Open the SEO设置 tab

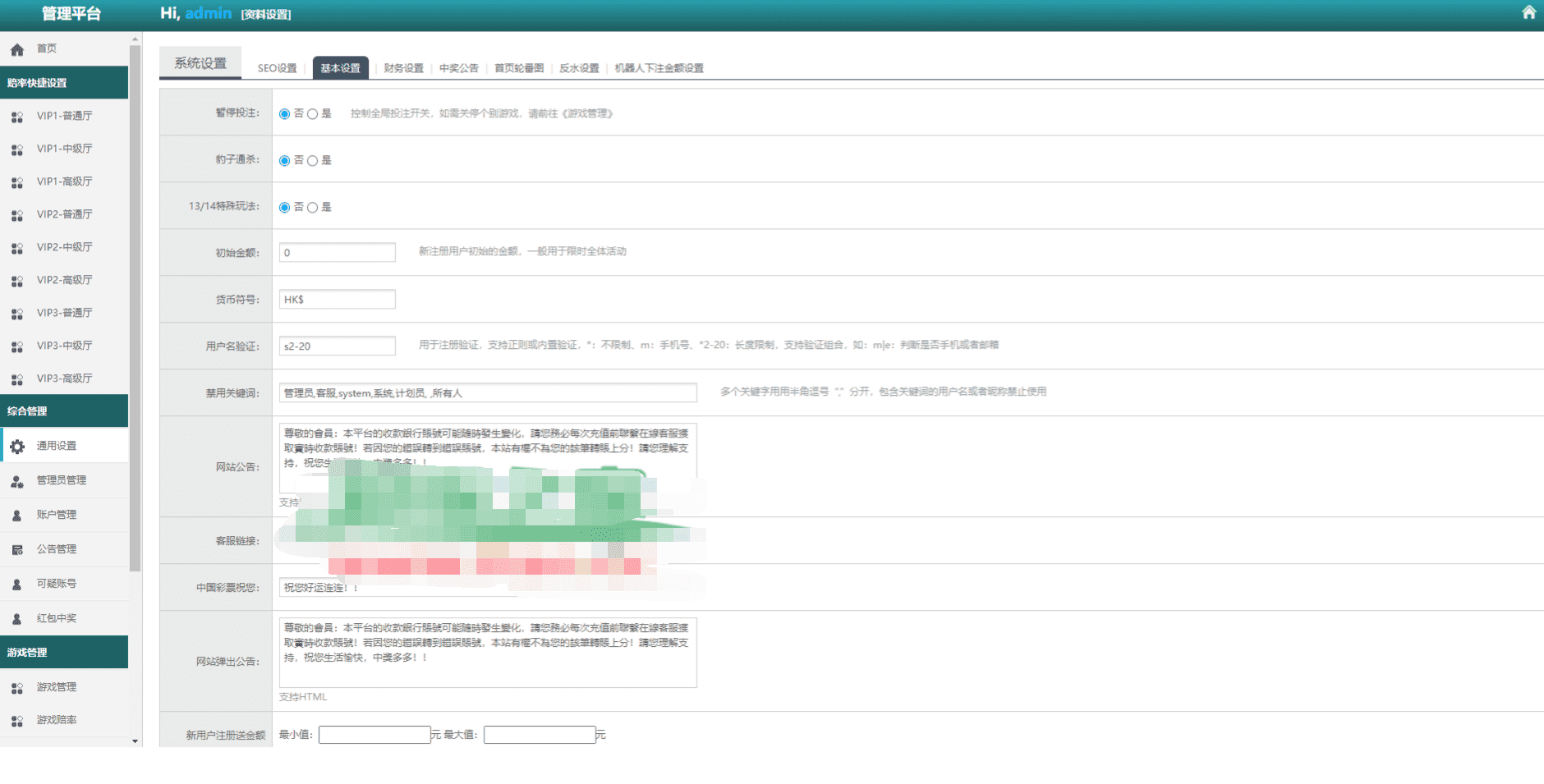[x=277, y=68]
